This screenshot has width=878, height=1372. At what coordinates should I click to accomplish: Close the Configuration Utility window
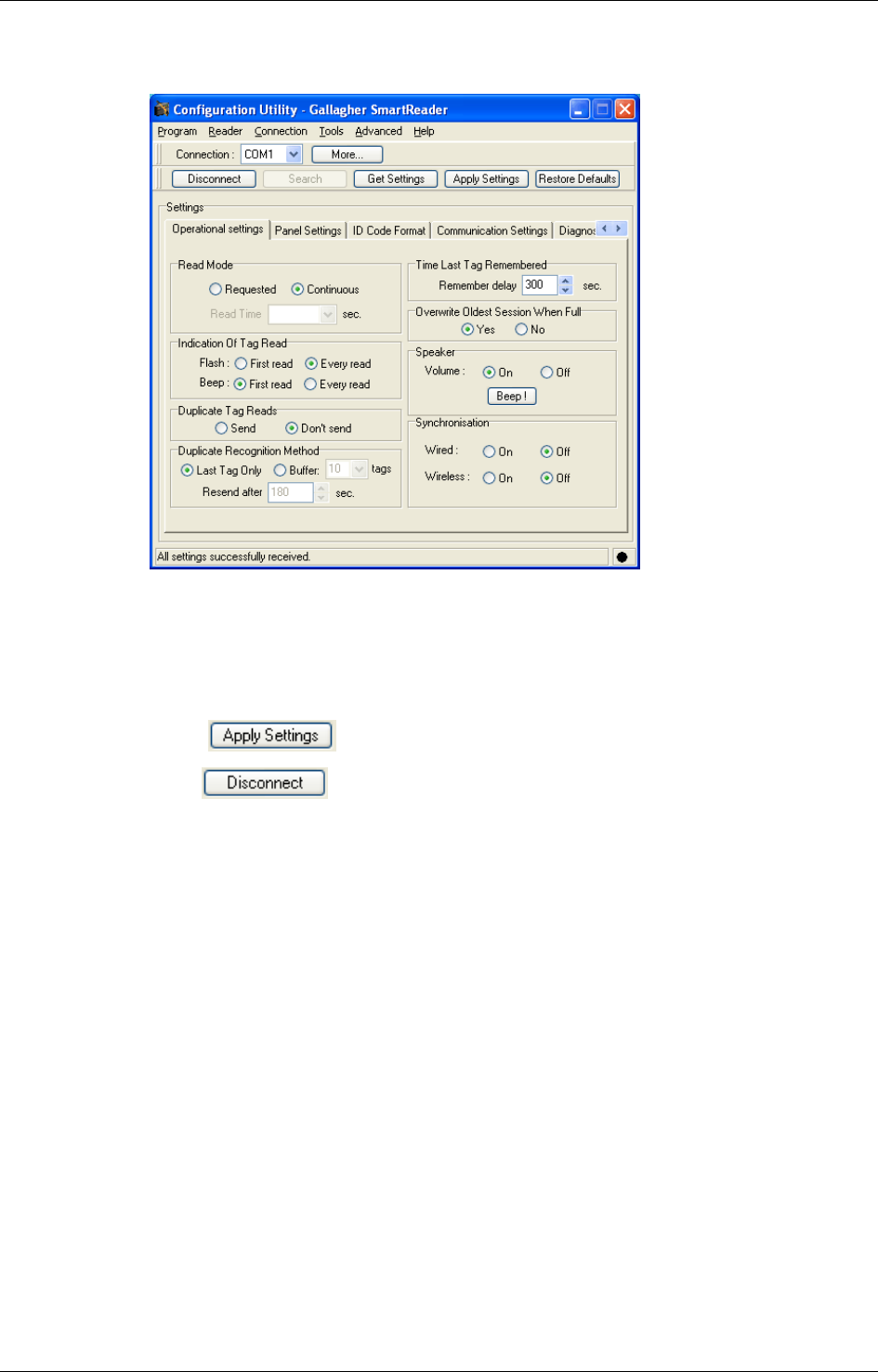click(x=625, y=110)
